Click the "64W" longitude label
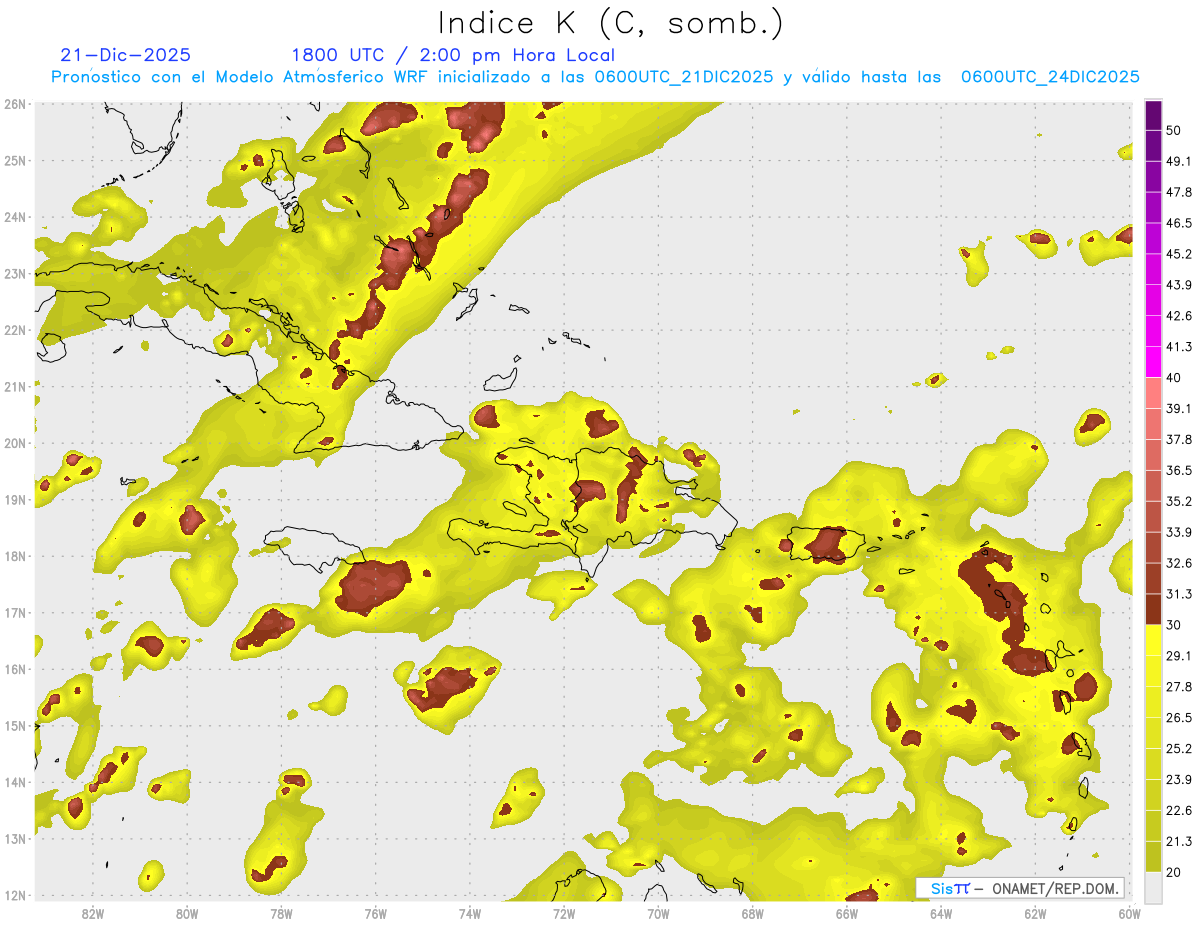 click(x=941, y=913)
